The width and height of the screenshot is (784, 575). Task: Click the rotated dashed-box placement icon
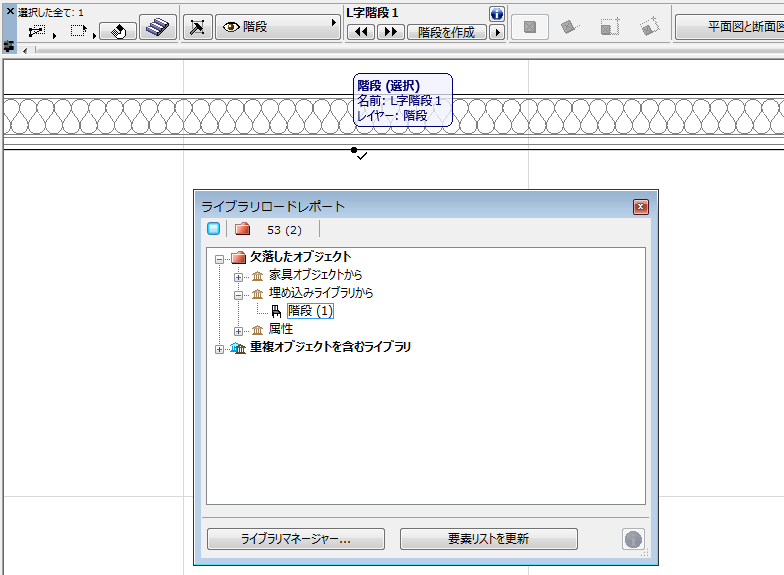point(649,26)
